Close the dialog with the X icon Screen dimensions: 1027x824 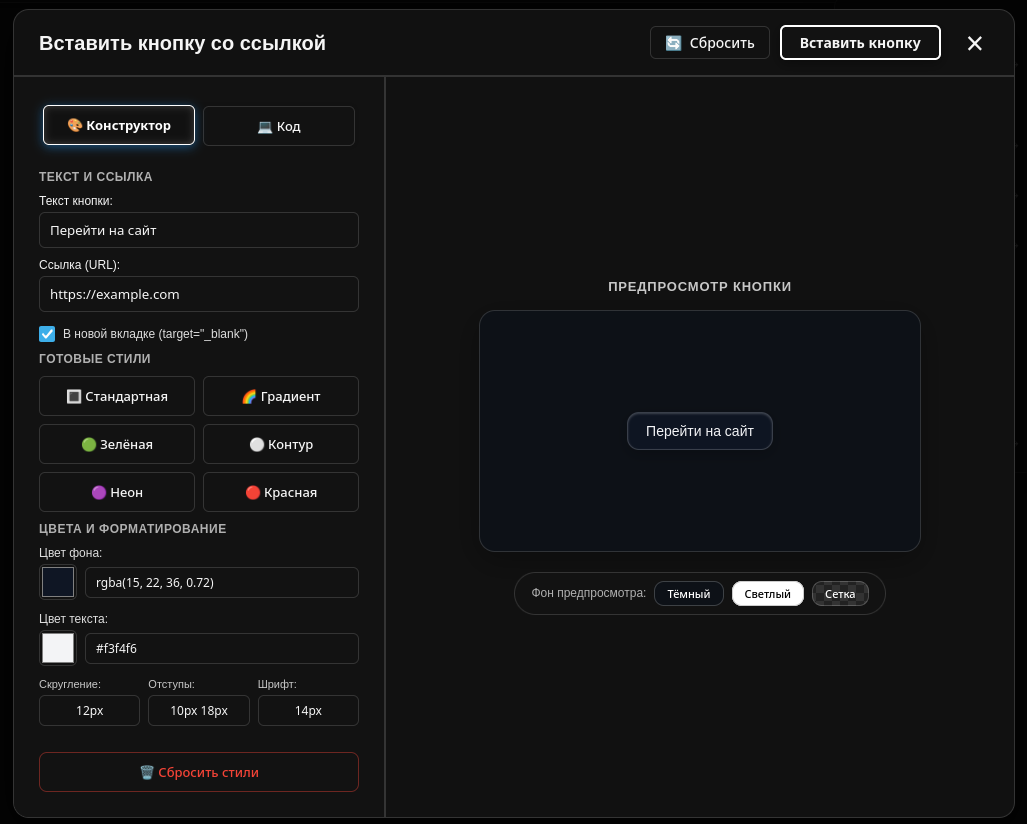(975, 43)
